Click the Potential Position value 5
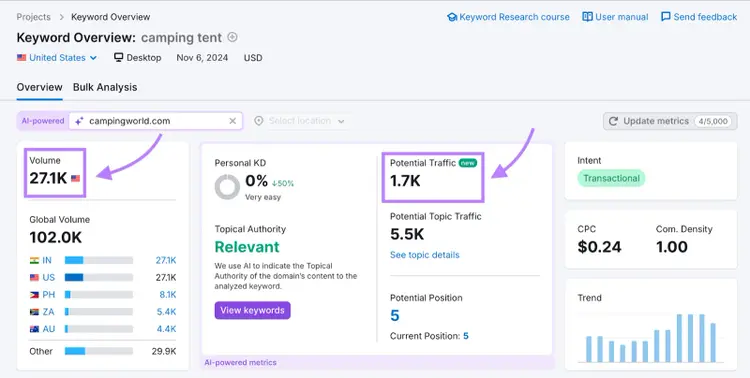Viewport: 750px width, 378px height. 395,316
